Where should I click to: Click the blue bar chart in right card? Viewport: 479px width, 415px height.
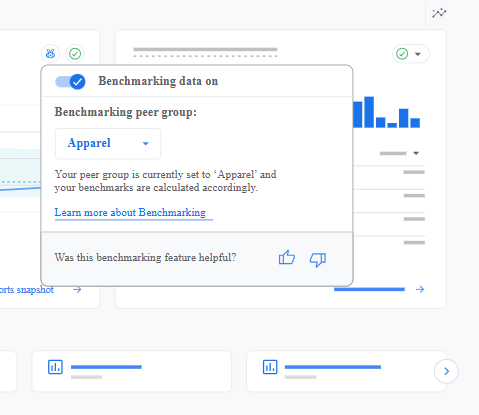pos(387,112)
